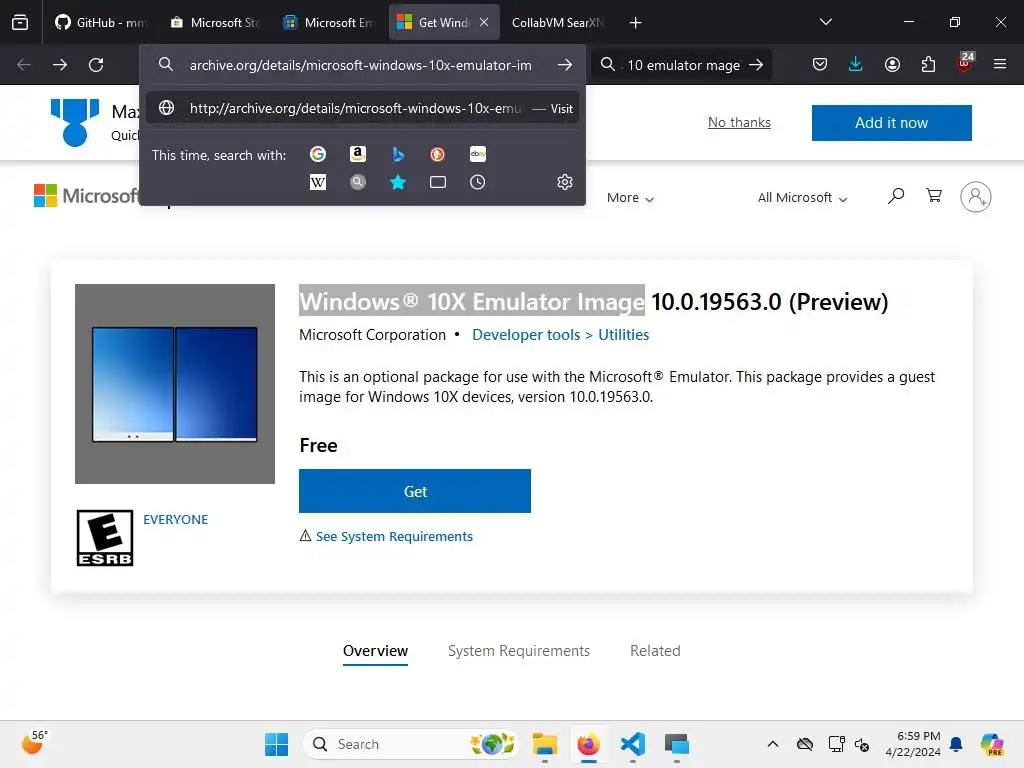This screenshot has height=768, width=1024.
Task: Open the uBlock extension showing 24
Action: pyautogui.click(x=965, y=63)
